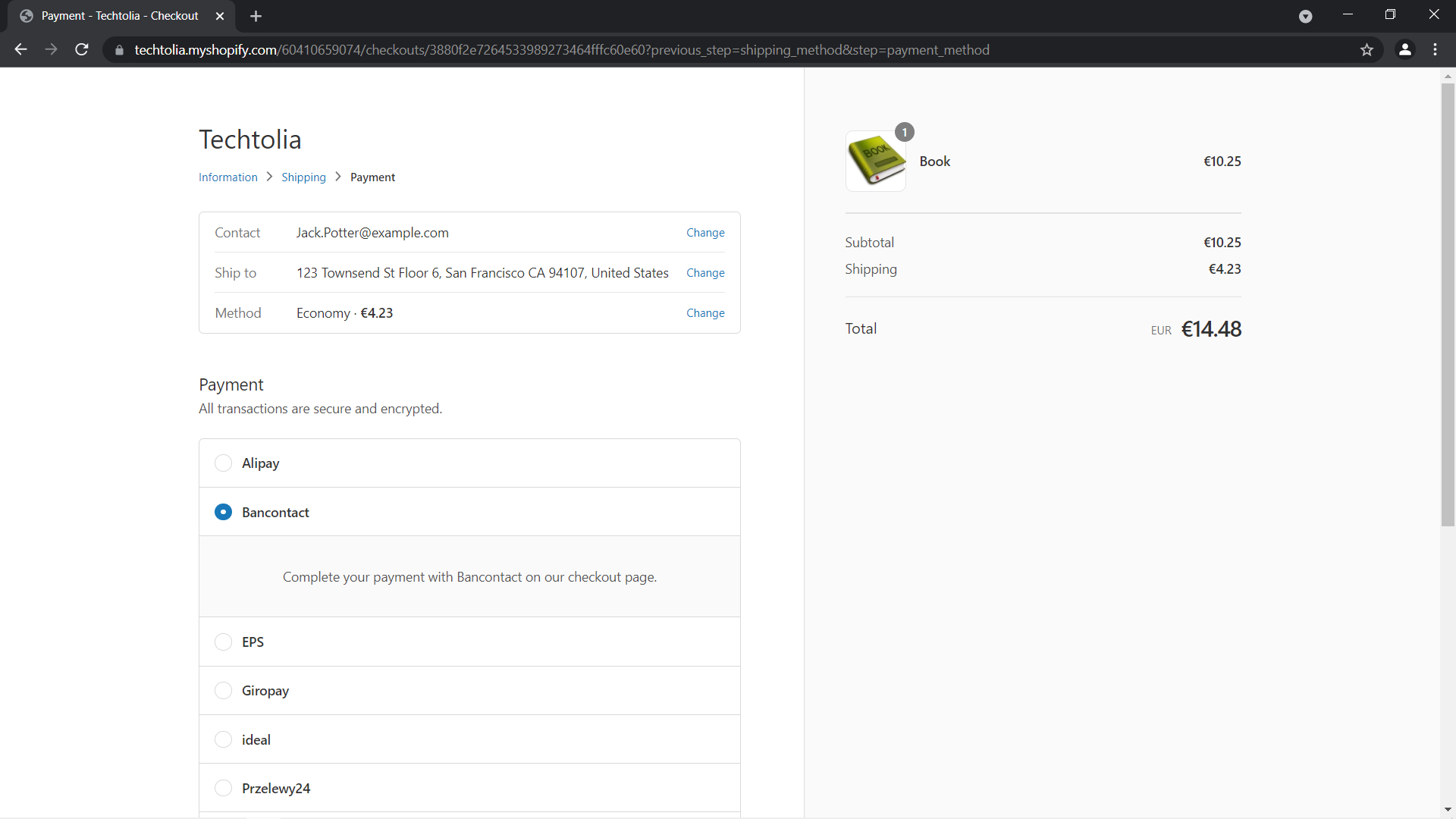1456x819 pixels.
Task: Go to the Shipping breadcrumb step
Action: (x=303, y=177)
